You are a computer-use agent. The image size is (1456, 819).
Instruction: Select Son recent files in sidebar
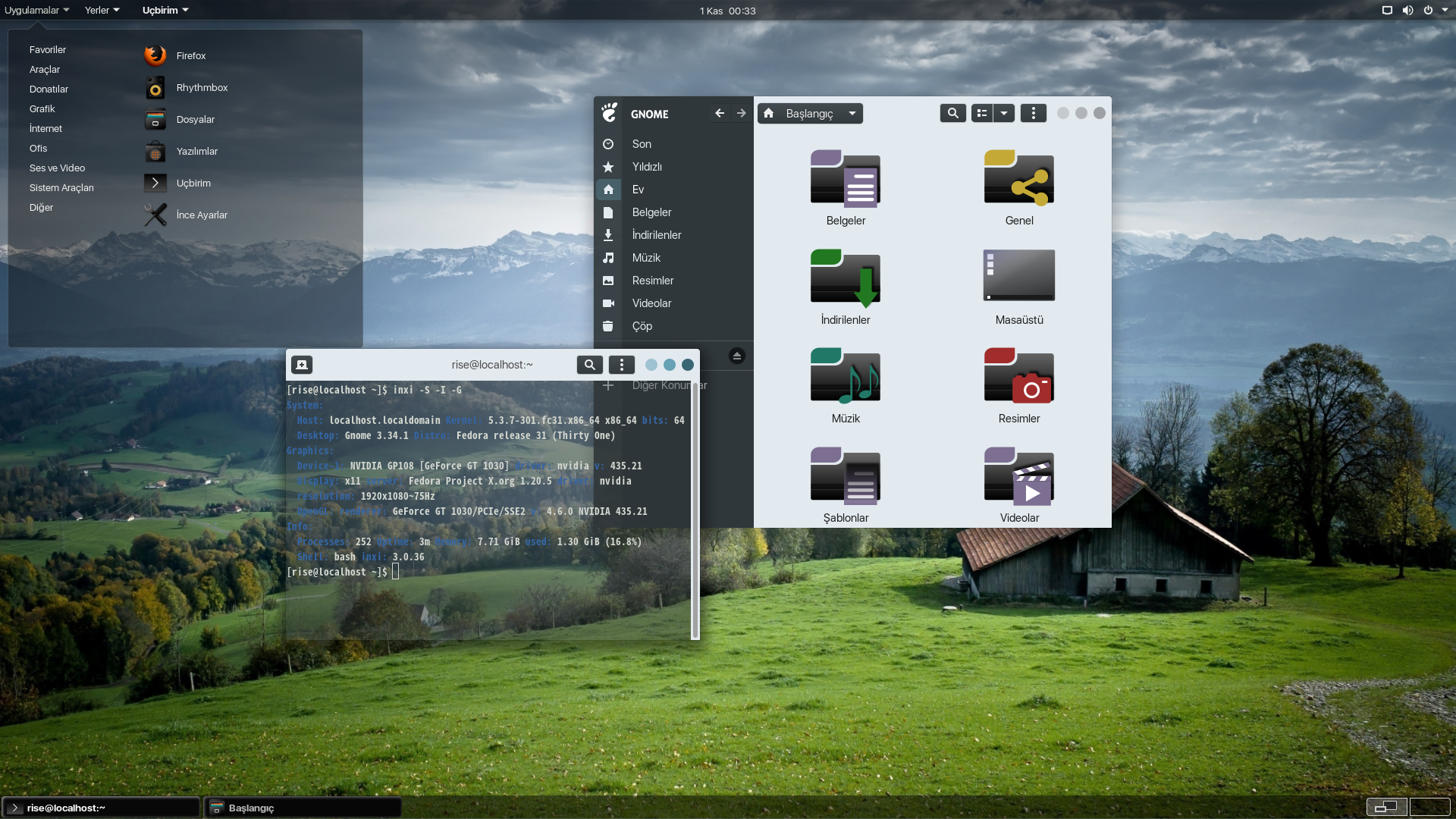(673, 144)
